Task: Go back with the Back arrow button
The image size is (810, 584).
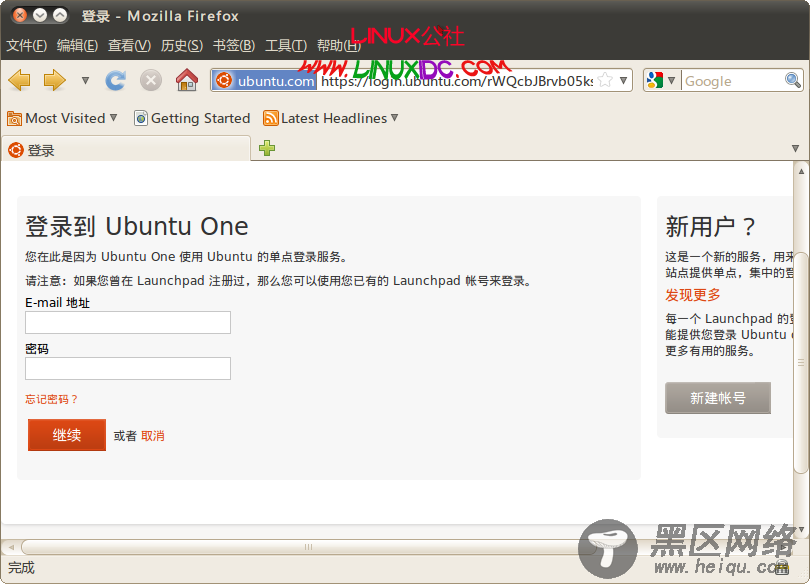Action: (20, 81)
